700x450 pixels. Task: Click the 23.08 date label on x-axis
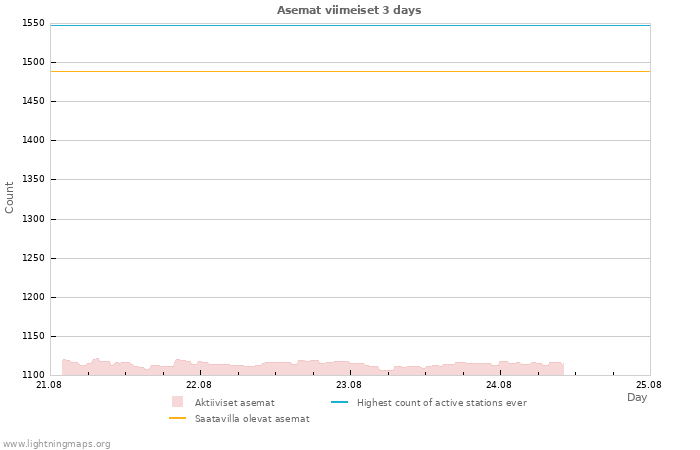349,384
